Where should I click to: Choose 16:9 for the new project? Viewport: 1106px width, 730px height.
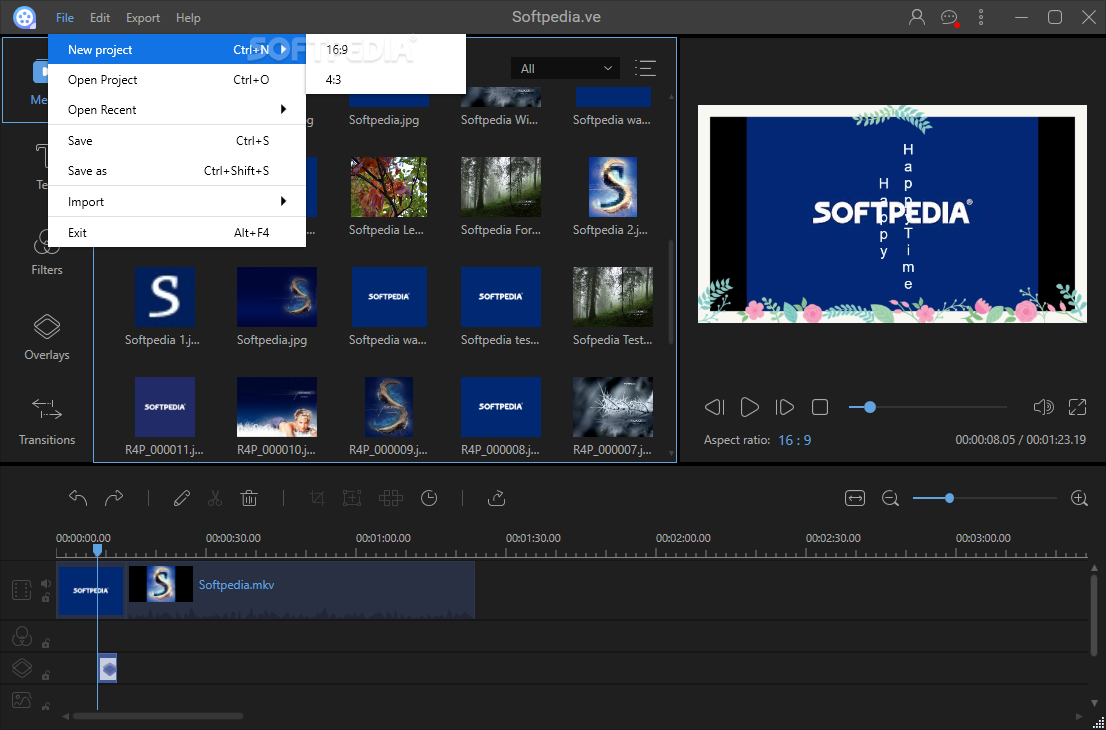pyautogui.click(x=386, y=49)
